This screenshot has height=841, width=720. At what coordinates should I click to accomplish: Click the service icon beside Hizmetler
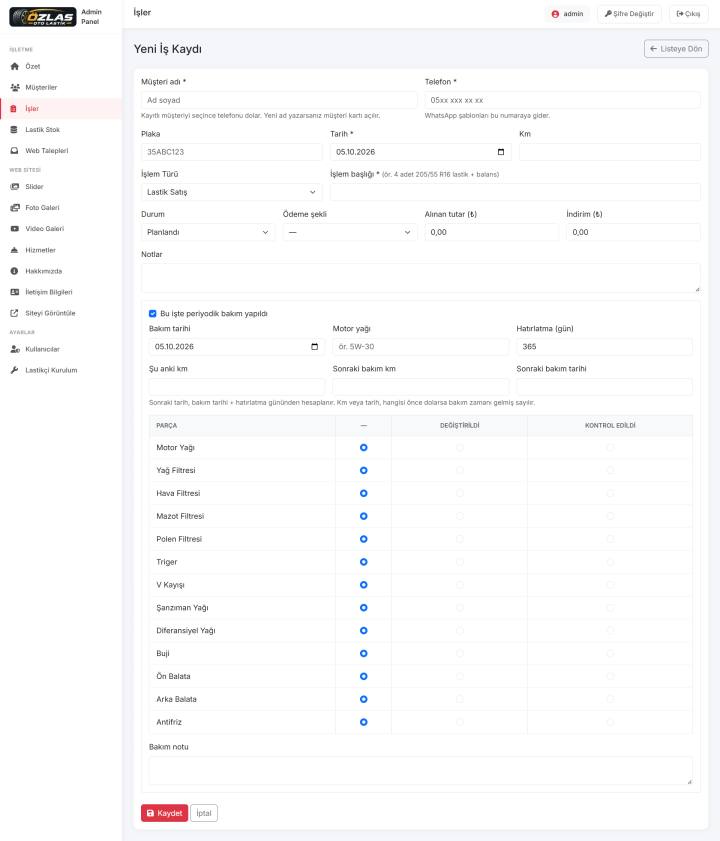pyautogui.click(x=14, y=250)
